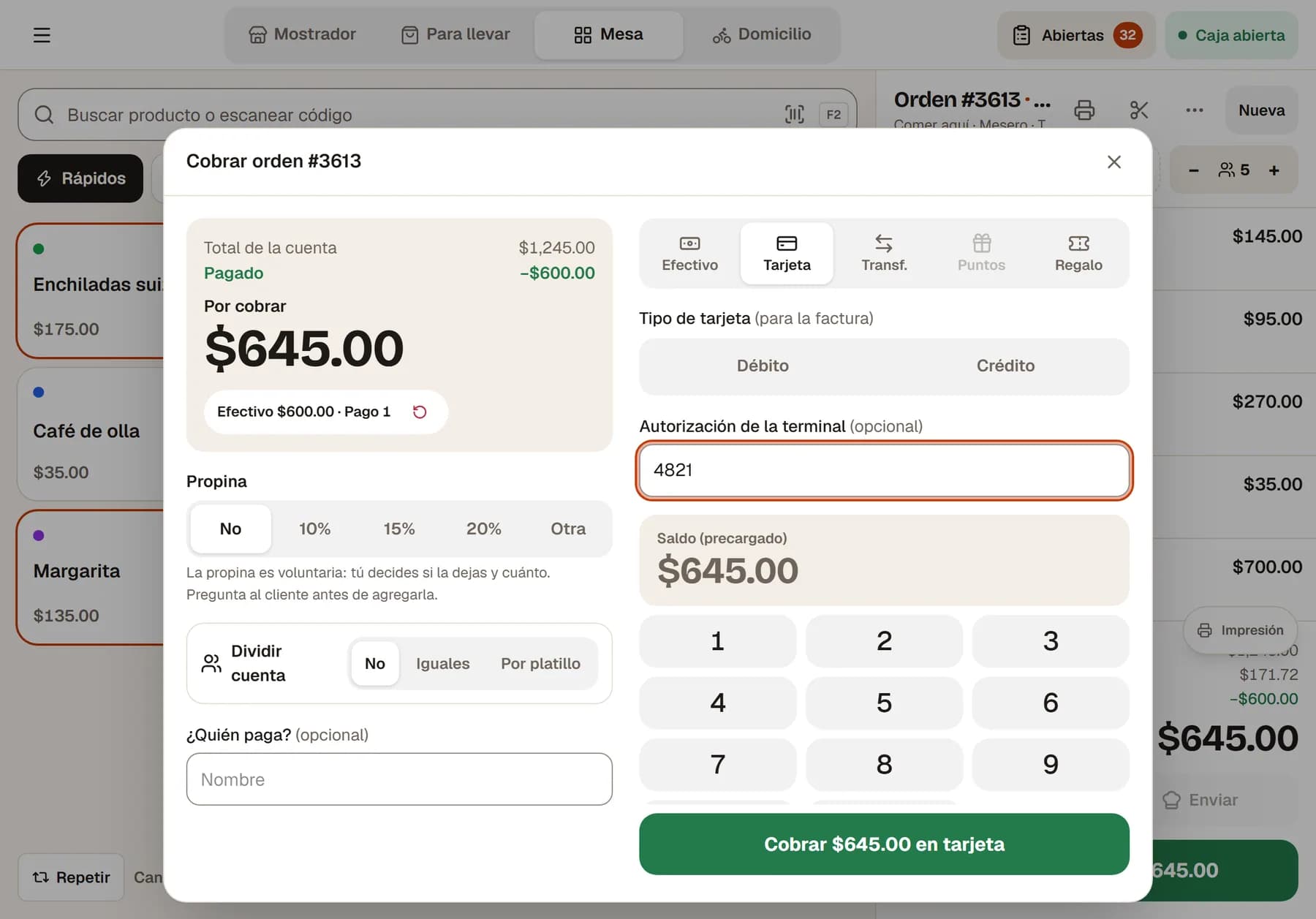Viewport: 1316px width, 919px height.
Task: Tap keypad number 1
Action: click(x=718, y=641)
